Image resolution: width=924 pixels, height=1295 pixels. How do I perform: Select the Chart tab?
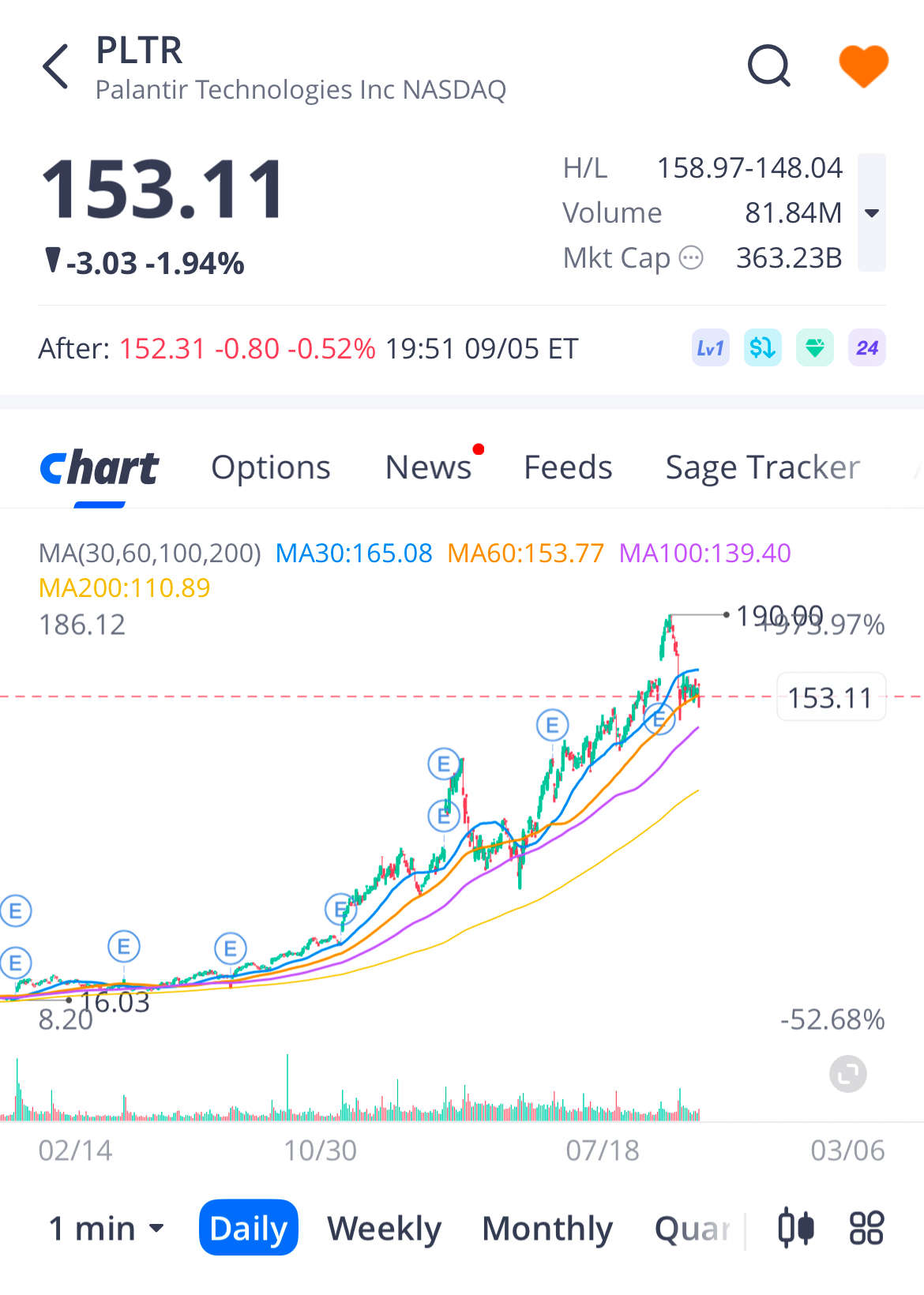click(100, 467)
